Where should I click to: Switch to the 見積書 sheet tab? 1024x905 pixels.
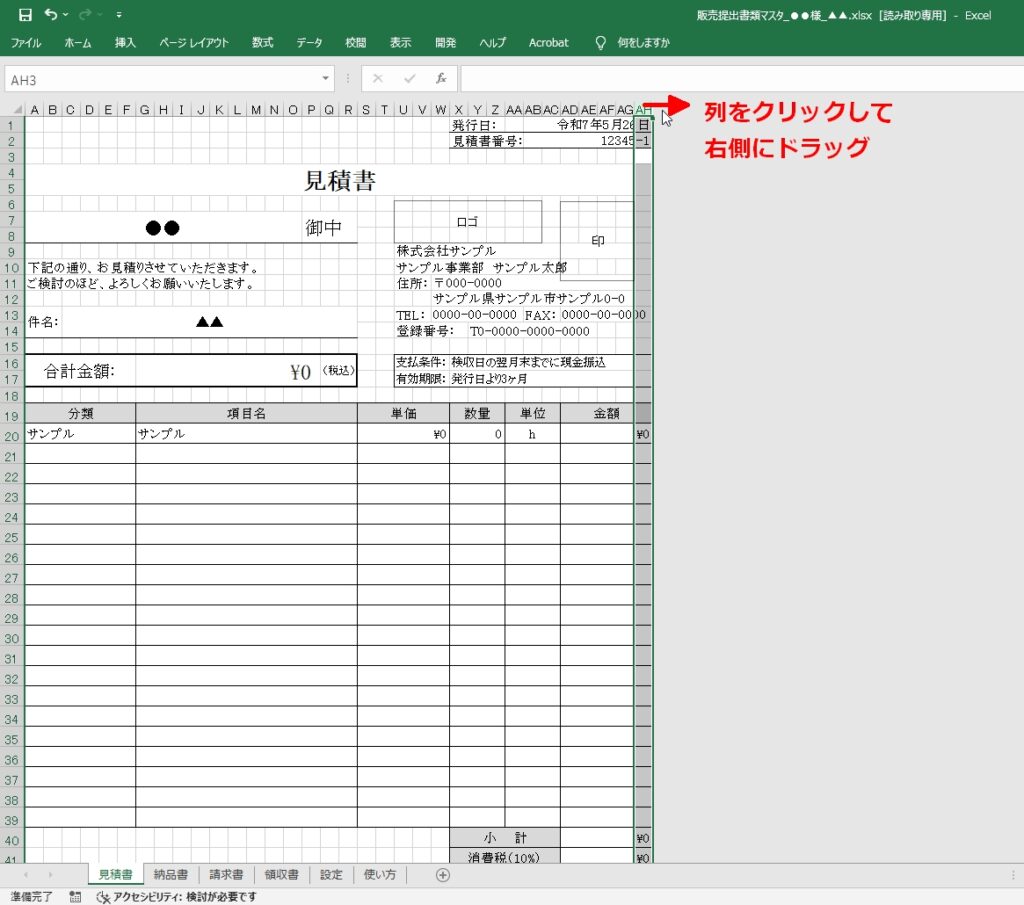click(115, 874)
